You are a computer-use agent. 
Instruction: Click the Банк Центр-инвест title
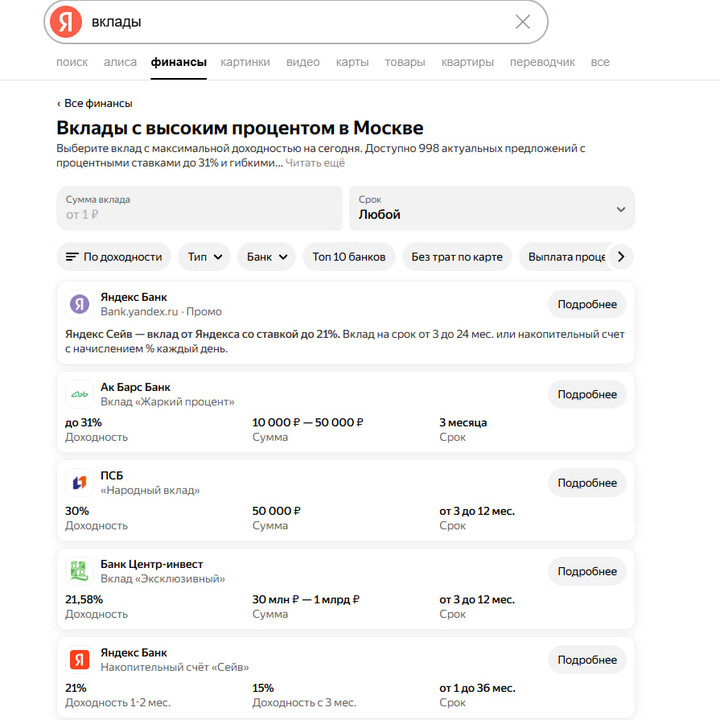tap(152, 564)
